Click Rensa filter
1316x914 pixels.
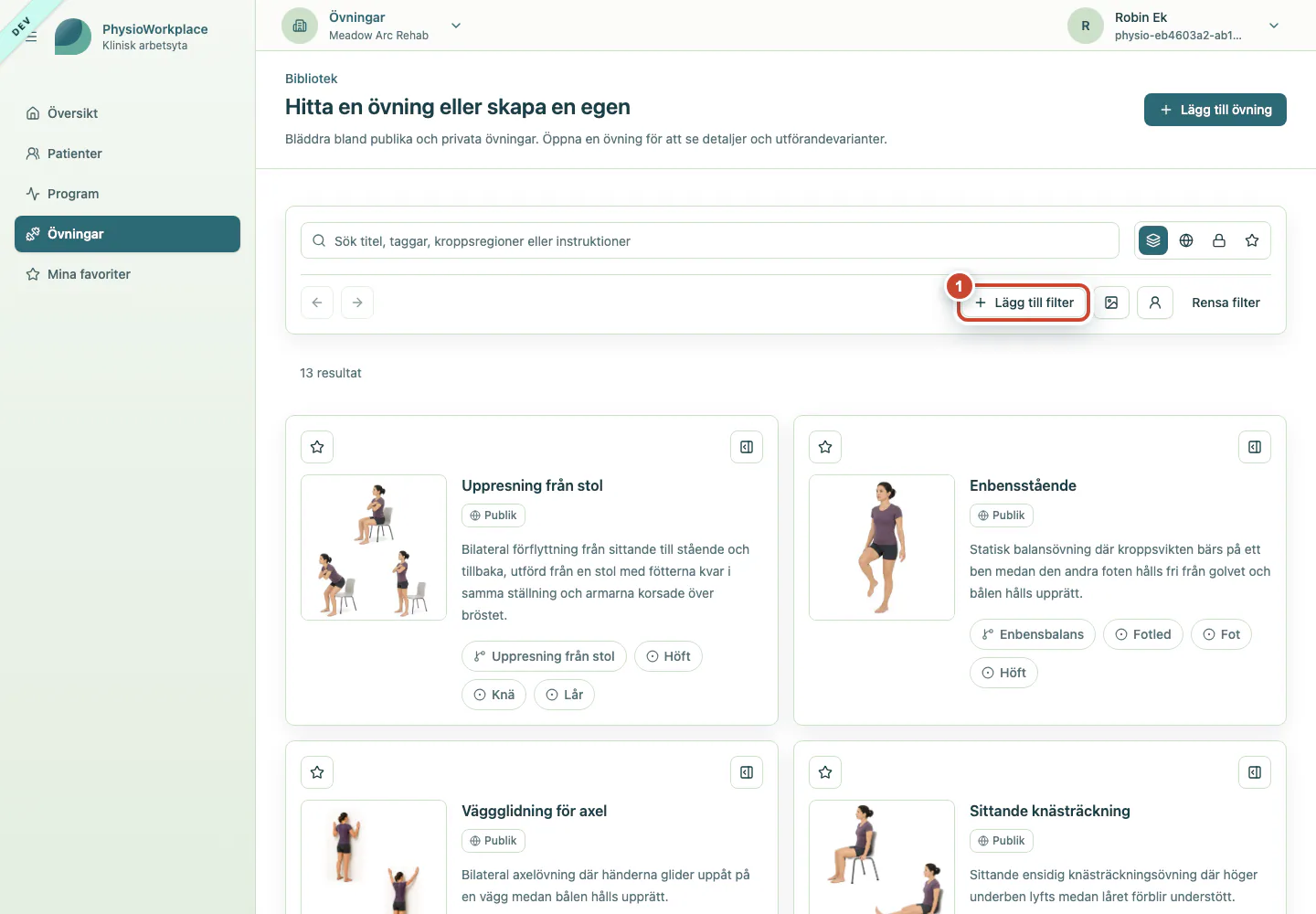1226,303
